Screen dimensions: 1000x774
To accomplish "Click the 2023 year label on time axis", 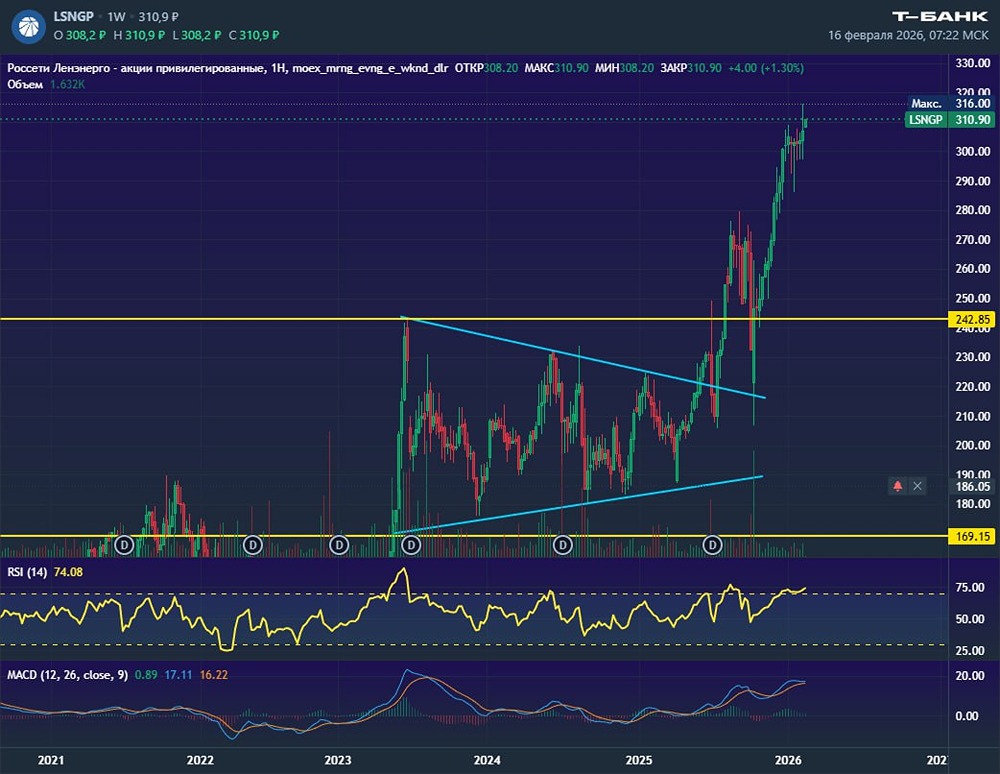I will coord(337,761).
